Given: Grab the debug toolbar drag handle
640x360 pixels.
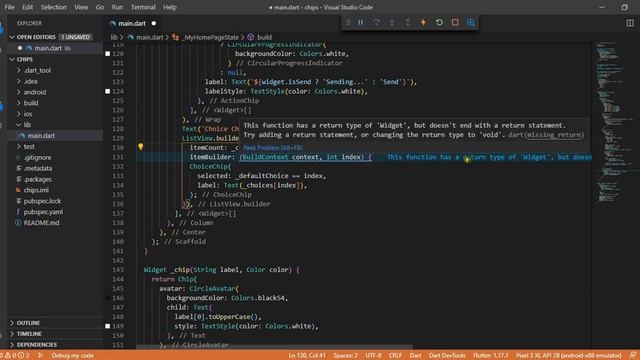Looking at the screenshot, I should click(x=348, y=22).
